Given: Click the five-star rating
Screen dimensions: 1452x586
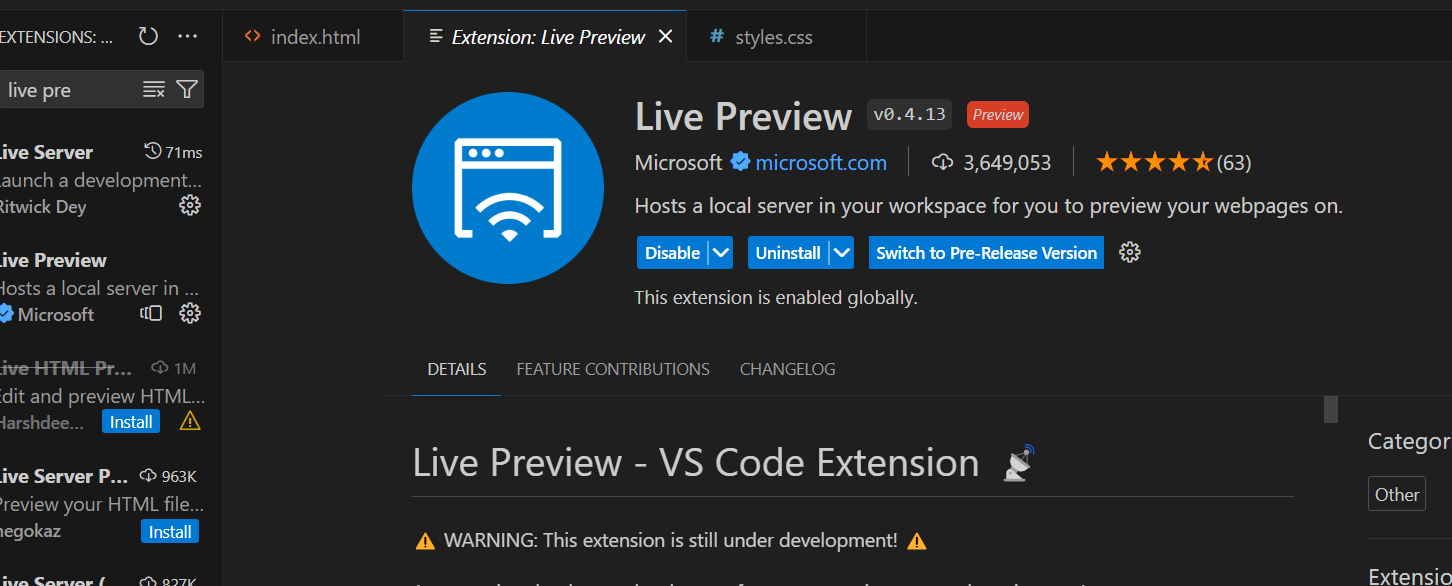Looking at the screenshot, I should (x=1155, y=162).
